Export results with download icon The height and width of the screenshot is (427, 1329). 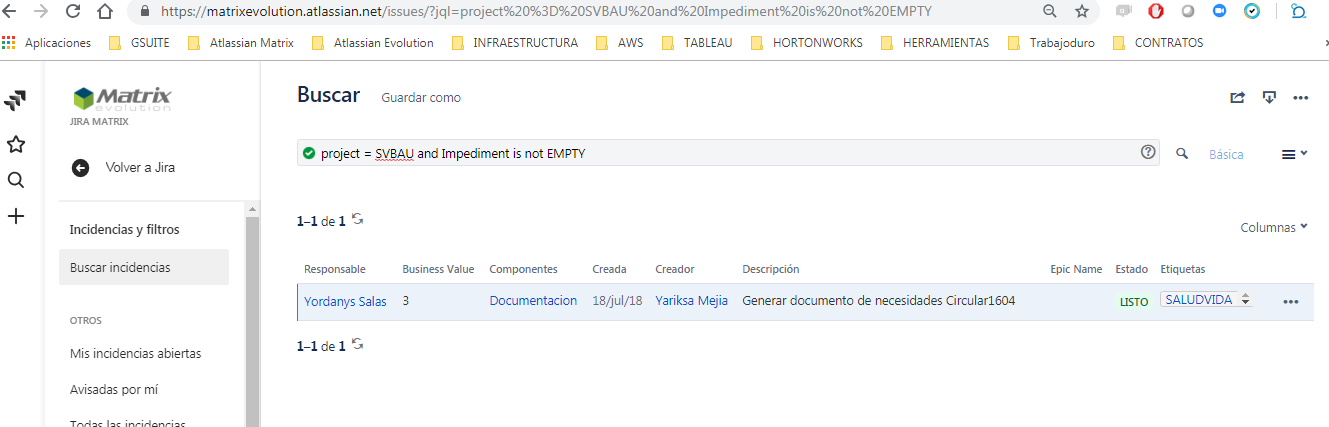click(1269, 97)
